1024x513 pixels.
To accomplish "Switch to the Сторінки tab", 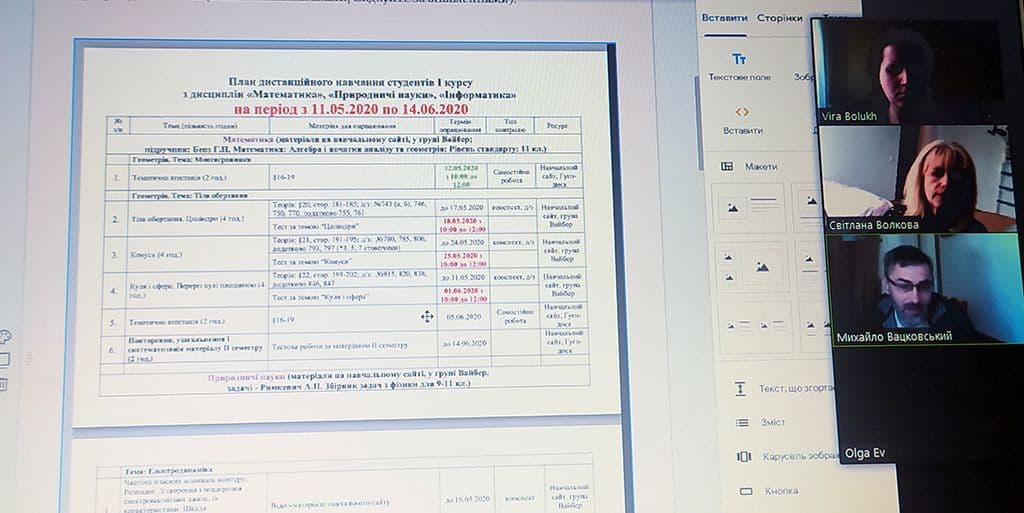I will click(x=780, y=18).
